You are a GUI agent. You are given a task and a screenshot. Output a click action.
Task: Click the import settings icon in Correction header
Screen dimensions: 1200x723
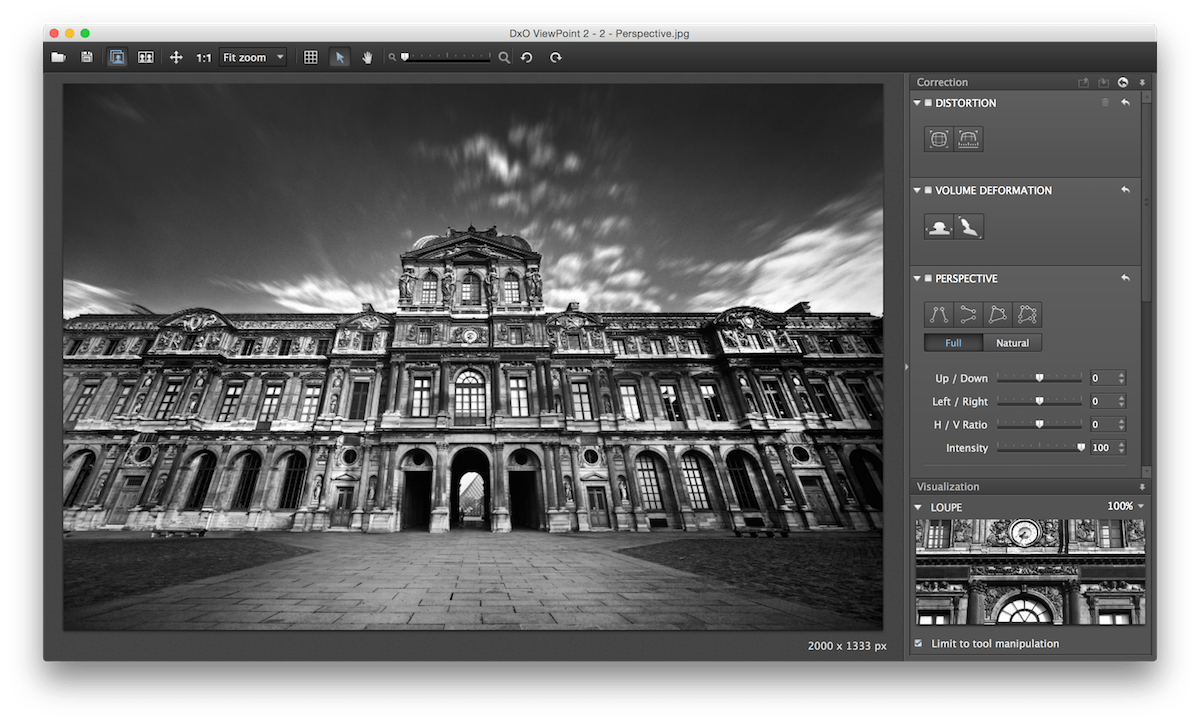pos(1103,83)
